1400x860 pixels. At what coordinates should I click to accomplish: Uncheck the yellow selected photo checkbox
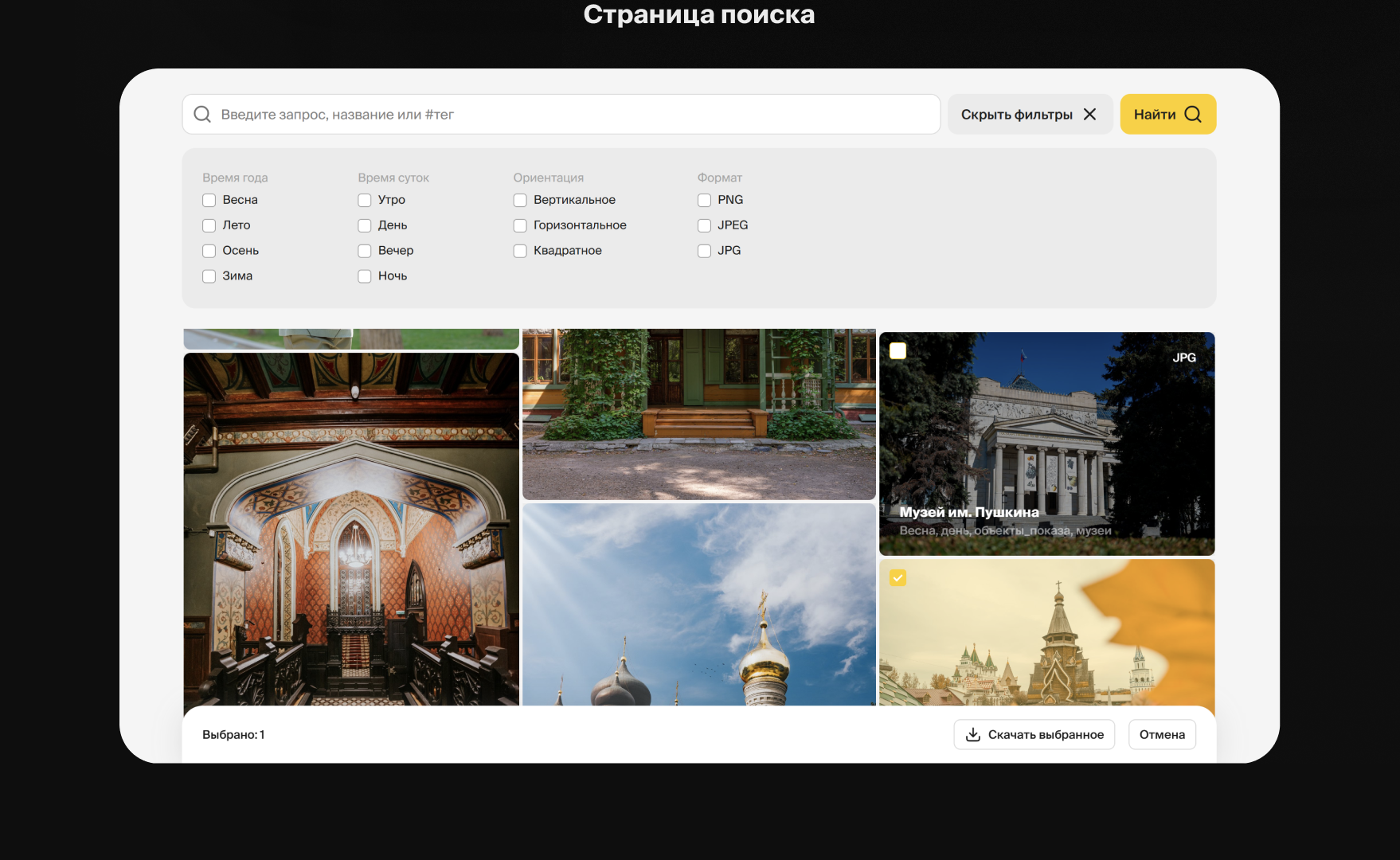[897, 578]
